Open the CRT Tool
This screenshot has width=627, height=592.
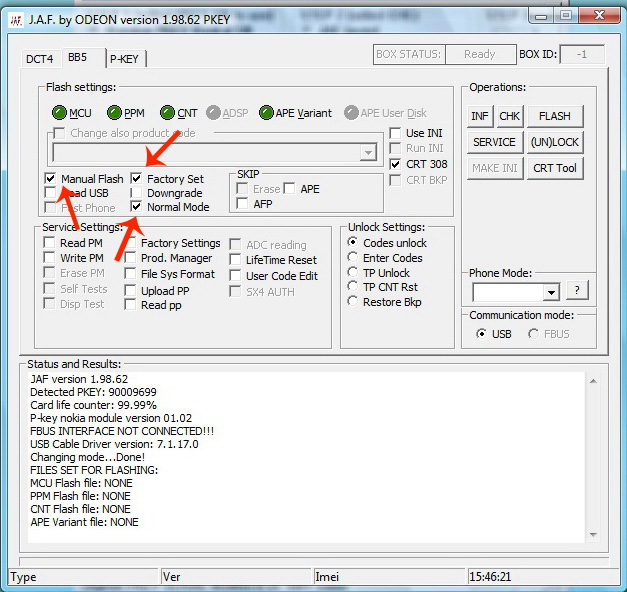555,168
